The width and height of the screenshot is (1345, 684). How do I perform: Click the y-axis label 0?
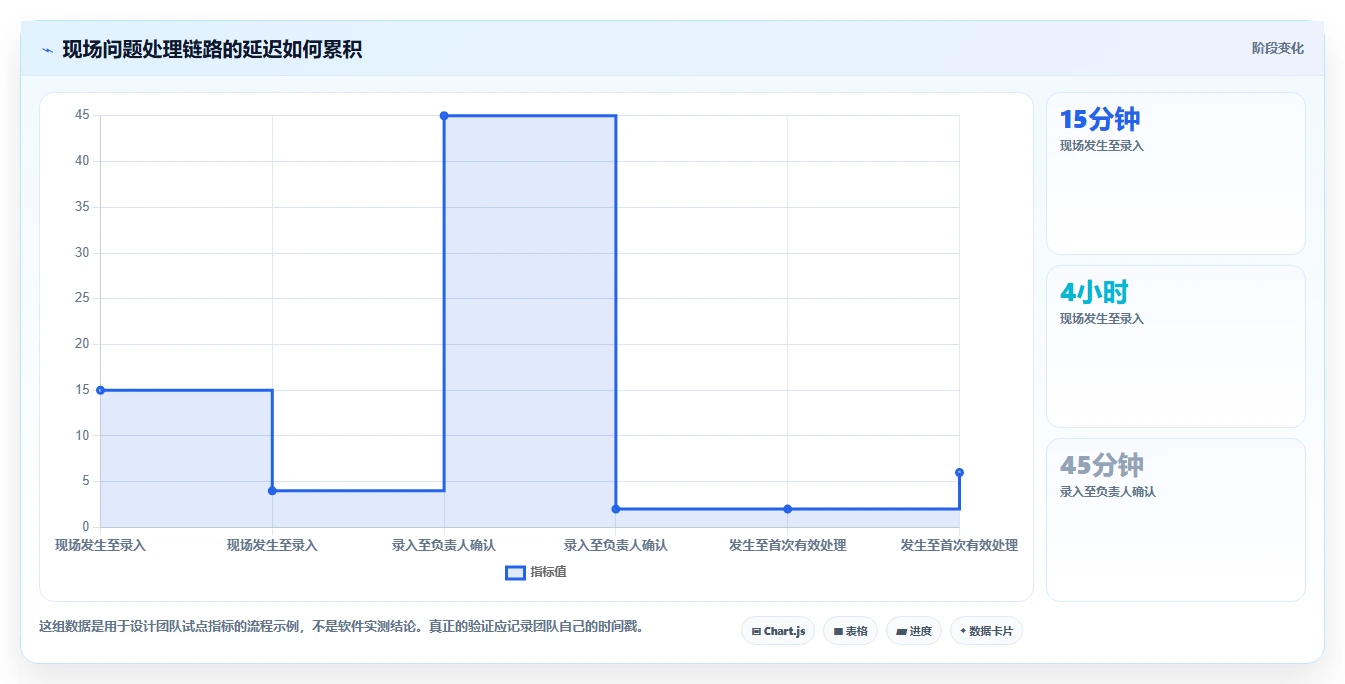coord(85,527)
